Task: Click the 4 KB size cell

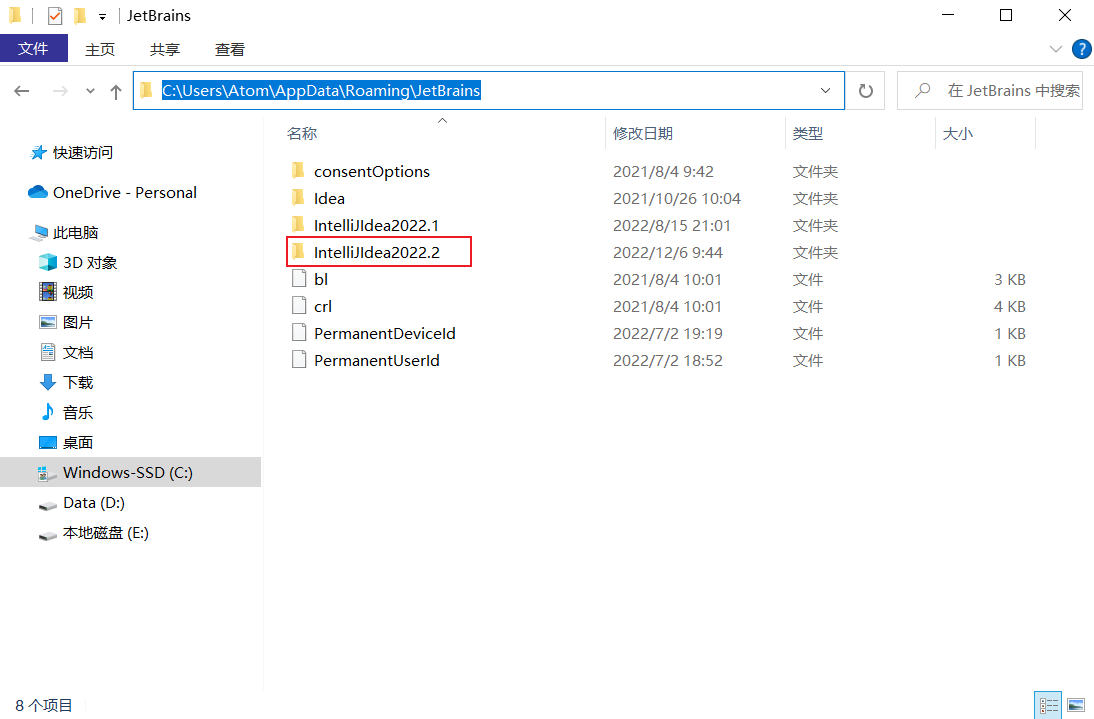Action: tap(1010, 307)
